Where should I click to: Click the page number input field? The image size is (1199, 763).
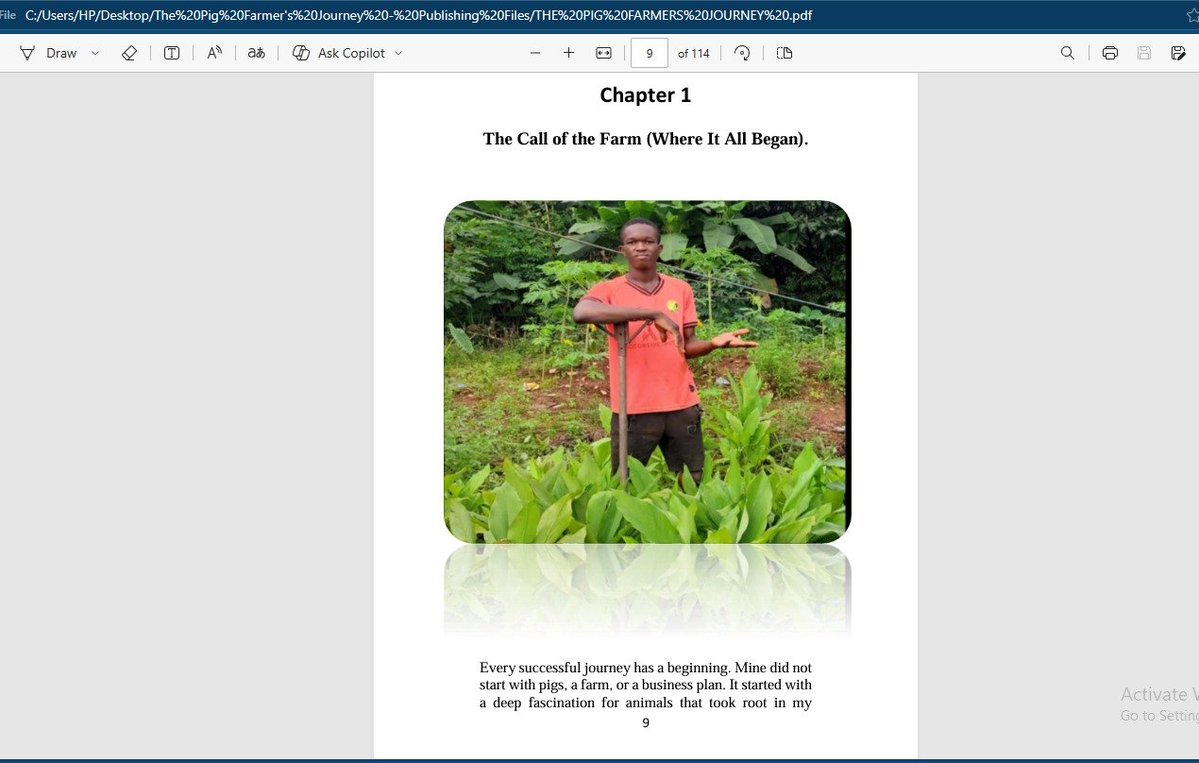(649, 53)
